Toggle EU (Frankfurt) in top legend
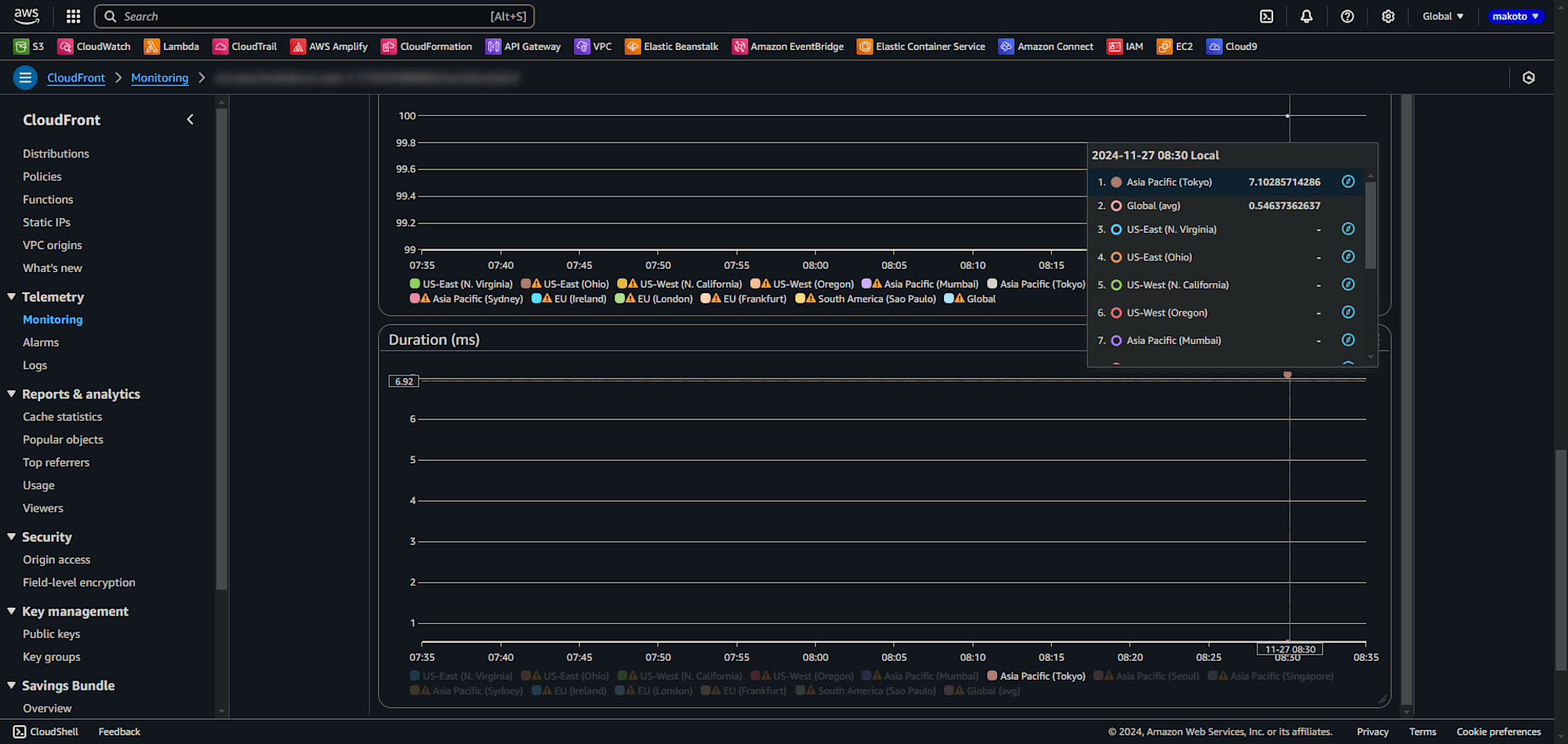 (744, 299)
